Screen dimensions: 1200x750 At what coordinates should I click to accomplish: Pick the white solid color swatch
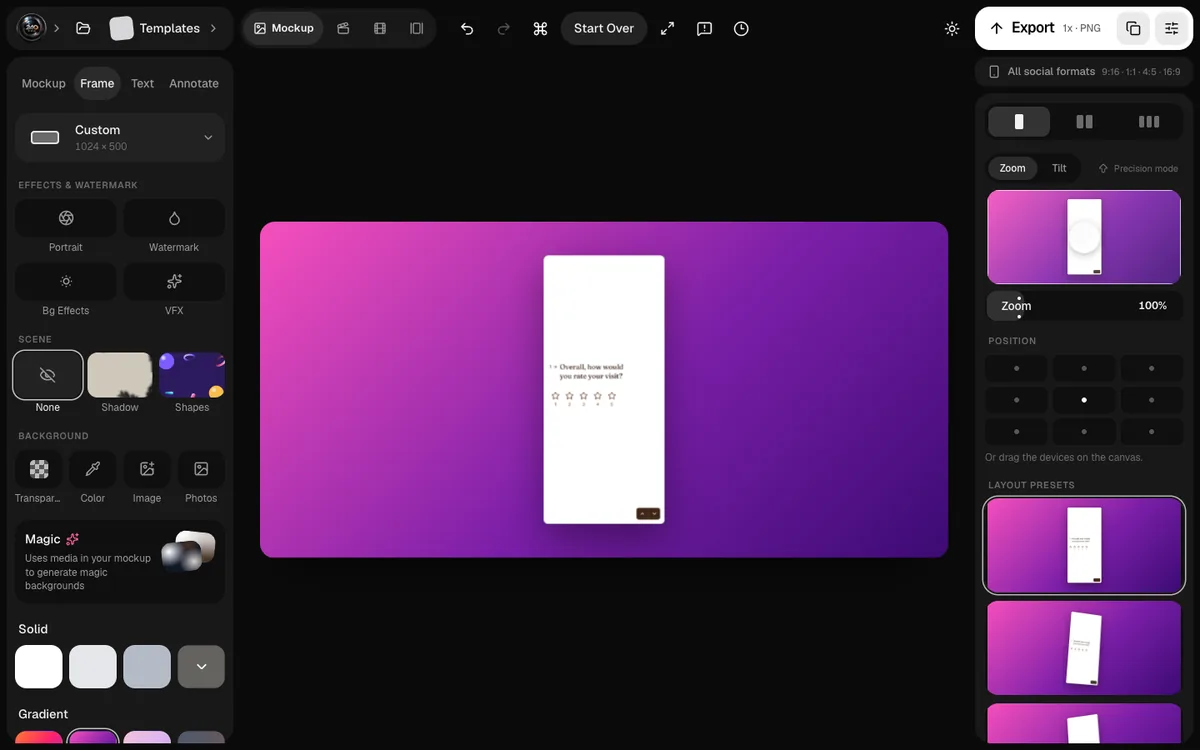tap(39, 667)
